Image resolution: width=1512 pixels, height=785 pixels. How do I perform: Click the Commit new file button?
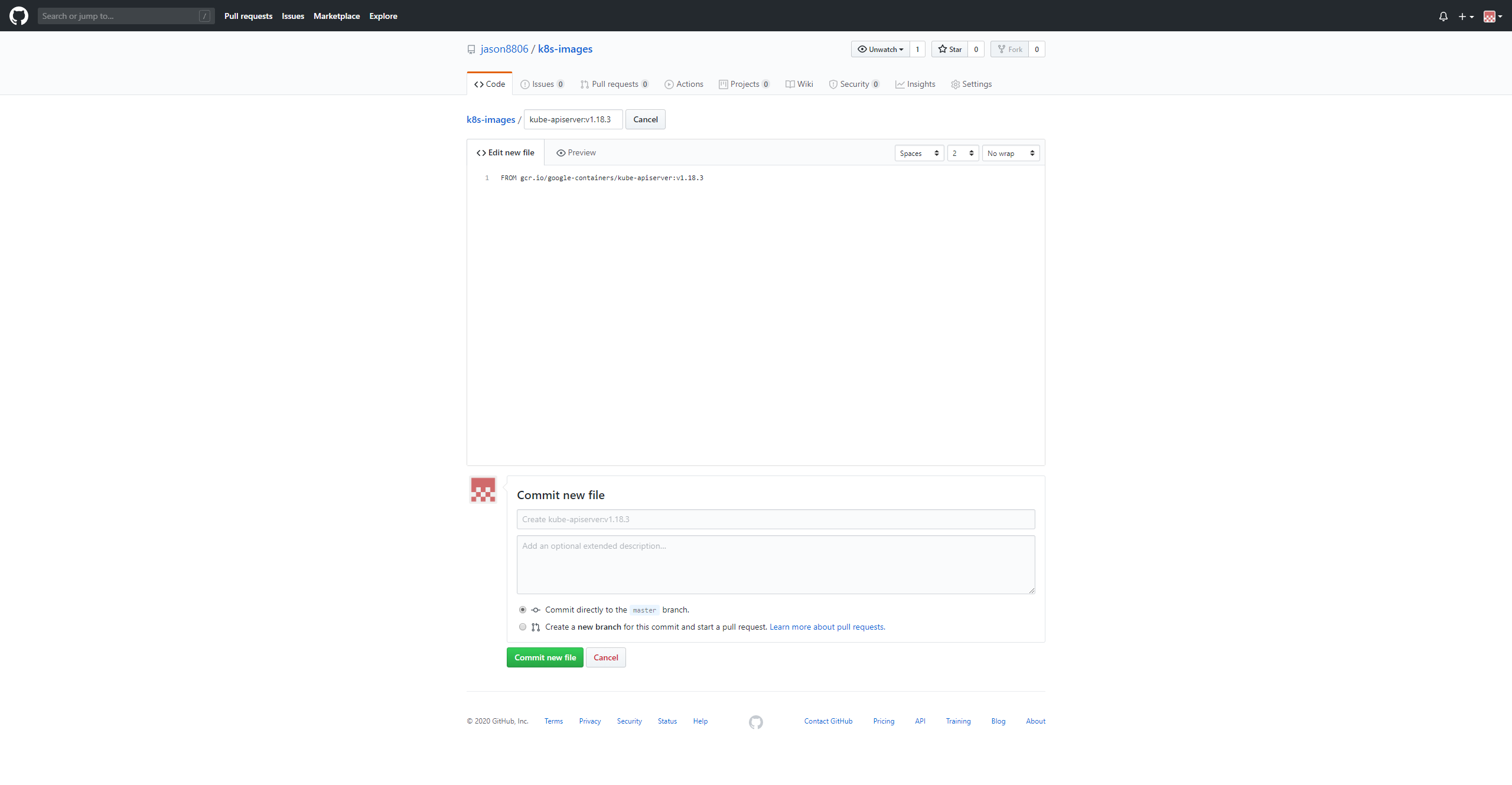tap(545, 657)
